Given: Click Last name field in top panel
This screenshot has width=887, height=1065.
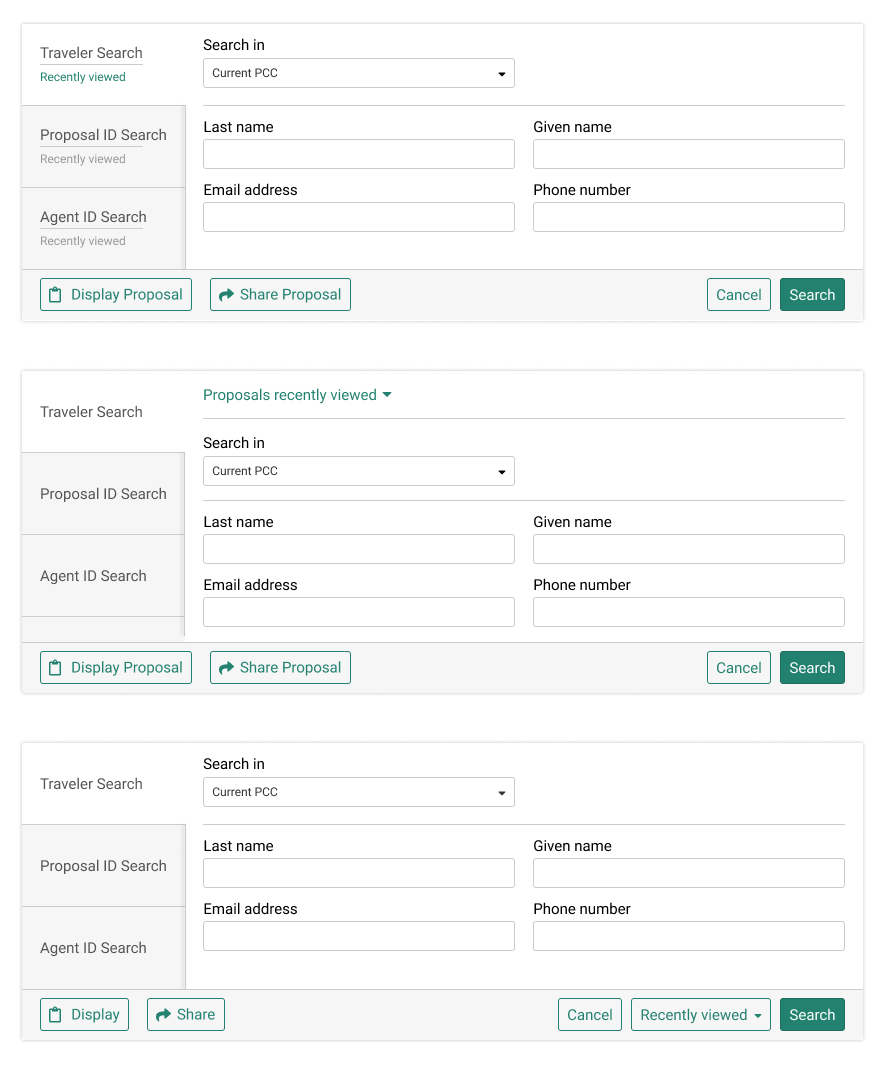Looking at the screenshot, I should pos(359,154).
